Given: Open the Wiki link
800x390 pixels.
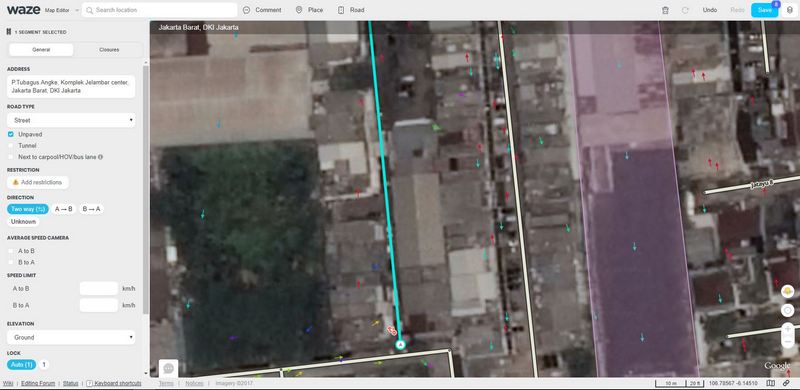Looking at the screenshot, I should 8,383.
